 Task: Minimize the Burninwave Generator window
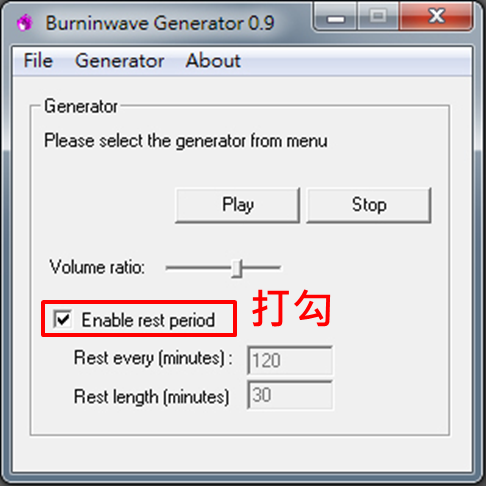click(336, 17)
